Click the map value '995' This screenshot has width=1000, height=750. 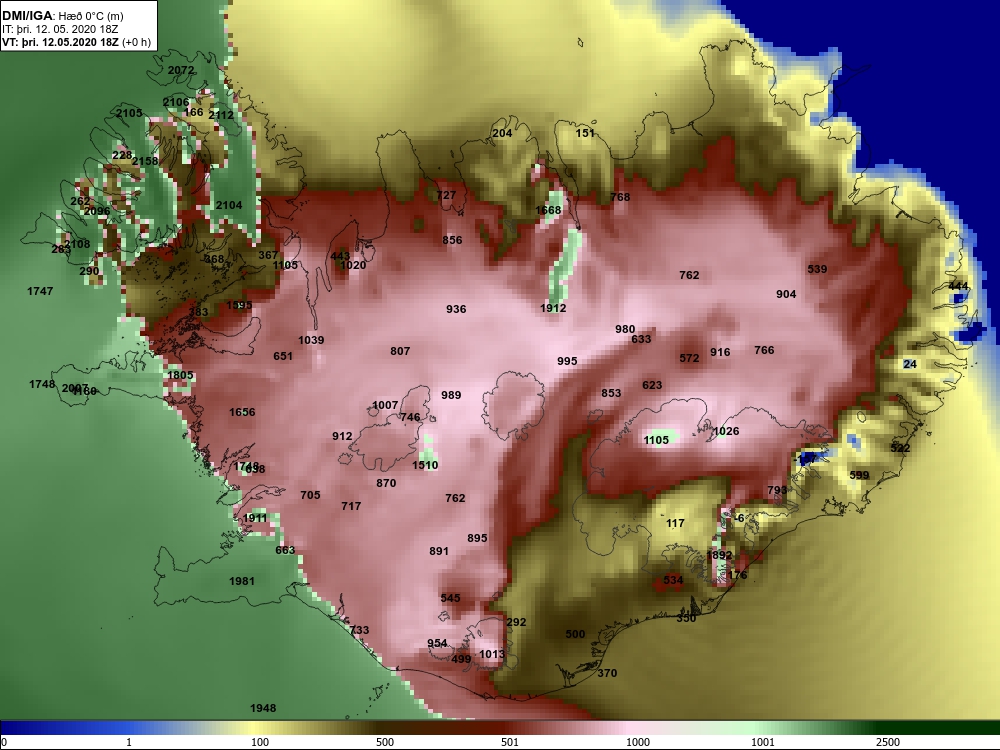(x=567, y=361)
